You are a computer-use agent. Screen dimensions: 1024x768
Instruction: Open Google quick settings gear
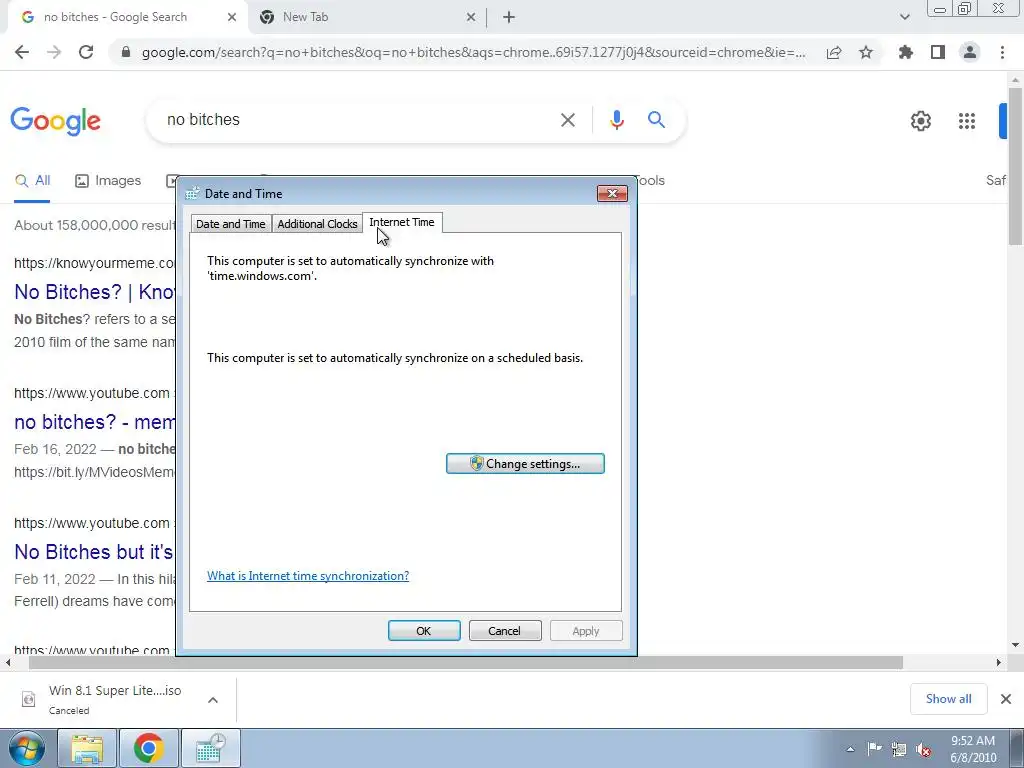[921, 121]
